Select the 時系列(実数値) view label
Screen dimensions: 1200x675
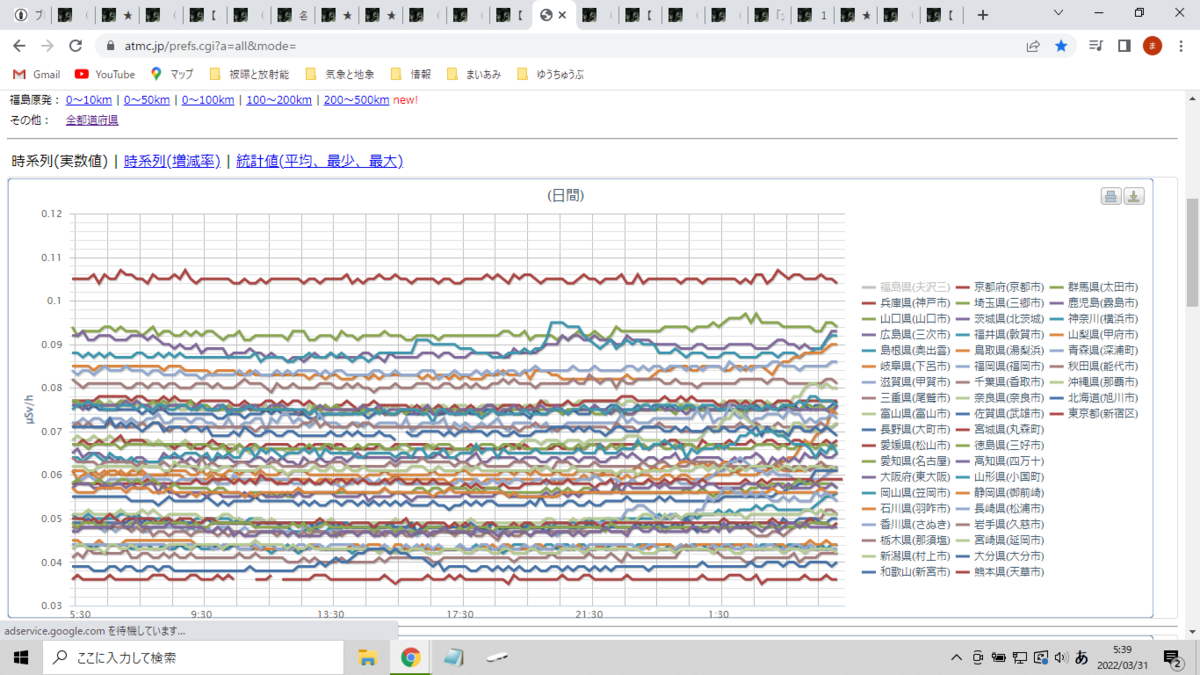coord(60,161)
